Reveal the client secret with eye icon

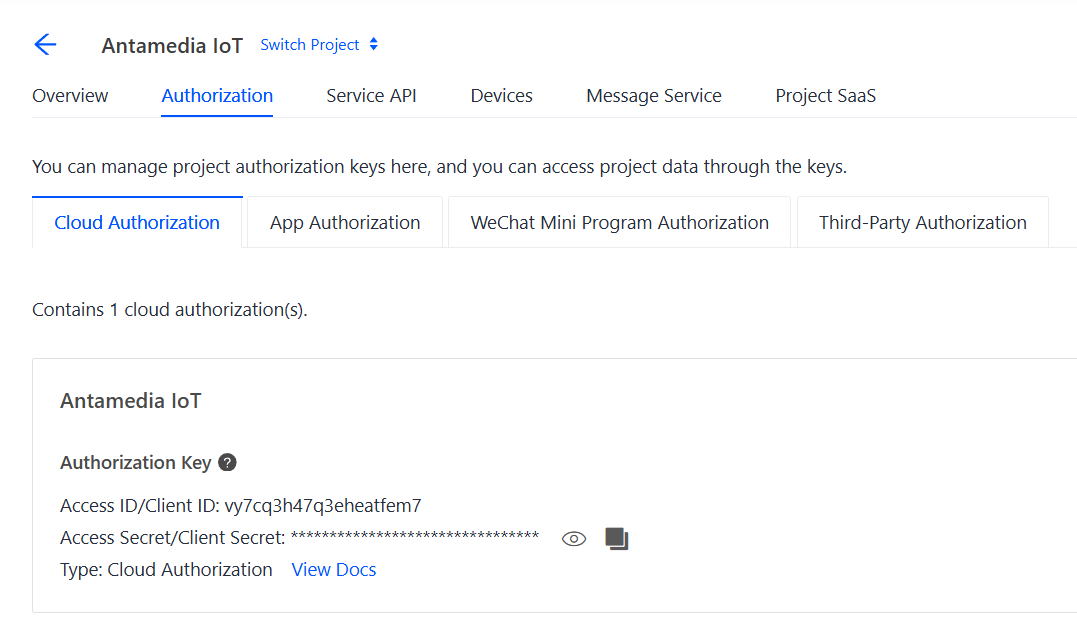click(x=573, y=539)
